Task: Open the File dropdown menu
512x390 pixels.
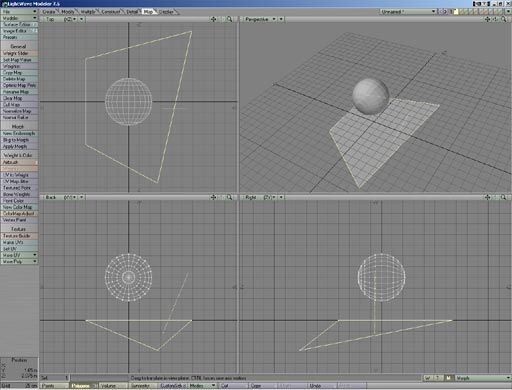Action: point(19,12)
